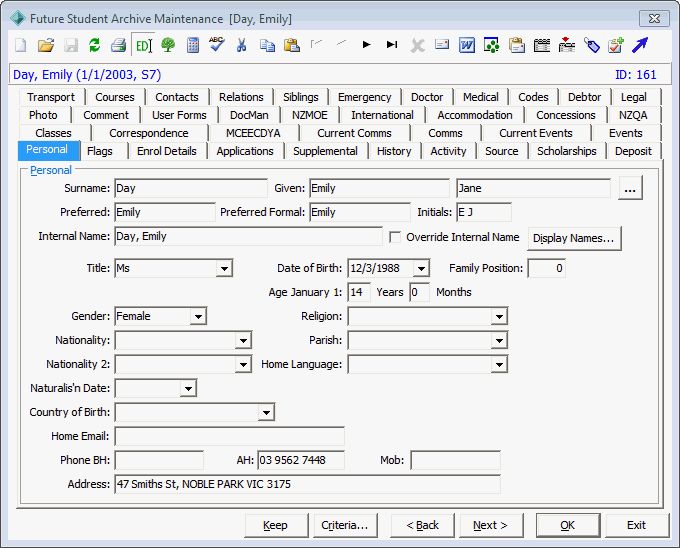
Task: Open the Enrol Details tab
Action: point(167,151)
